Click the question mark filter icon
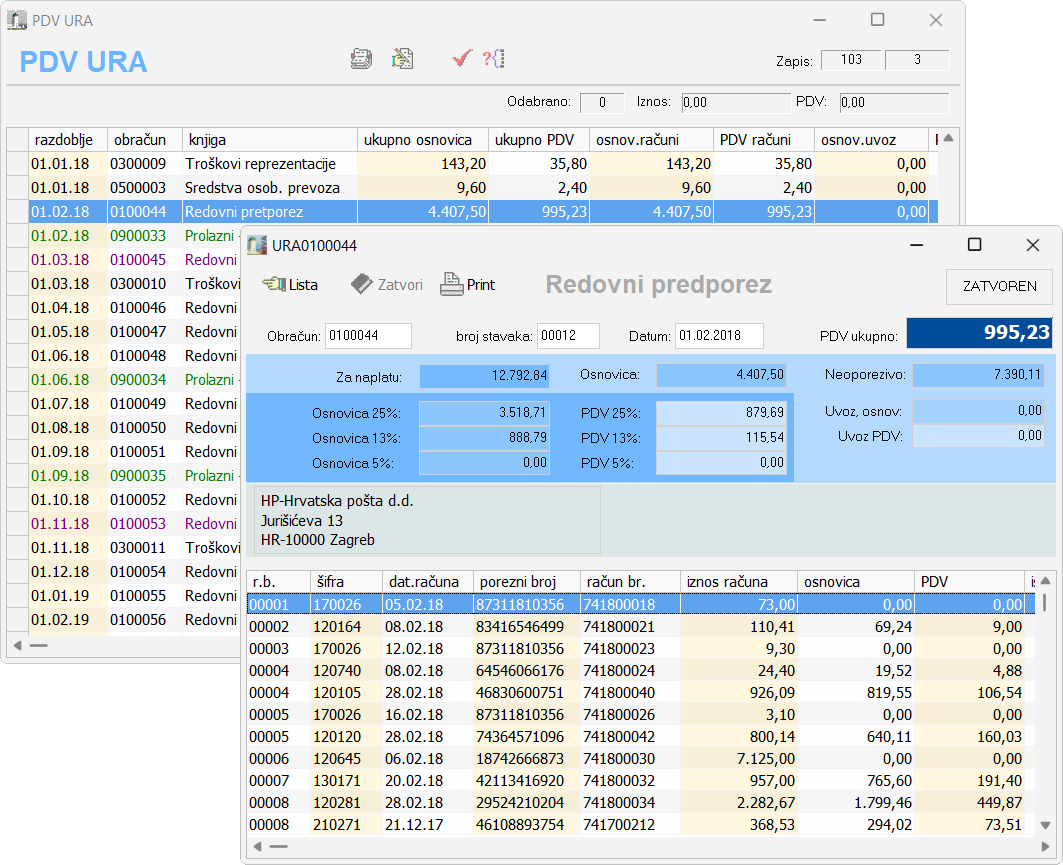The height and width of the screenshot is (865, 1063). (493, 59)
